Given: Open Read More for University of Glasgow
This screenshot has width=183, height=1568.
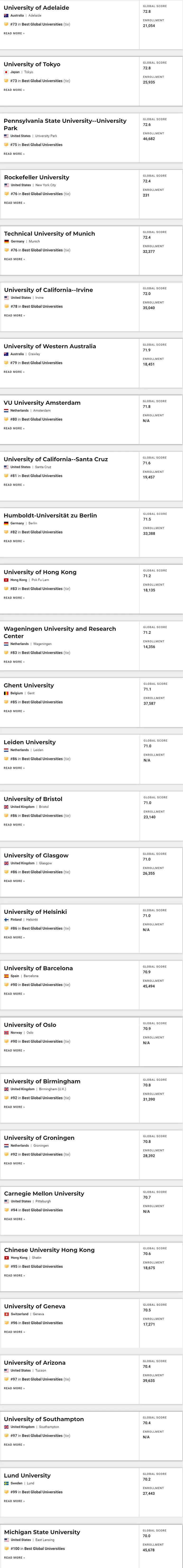Looking at the screenshot, I should [14, 881].
